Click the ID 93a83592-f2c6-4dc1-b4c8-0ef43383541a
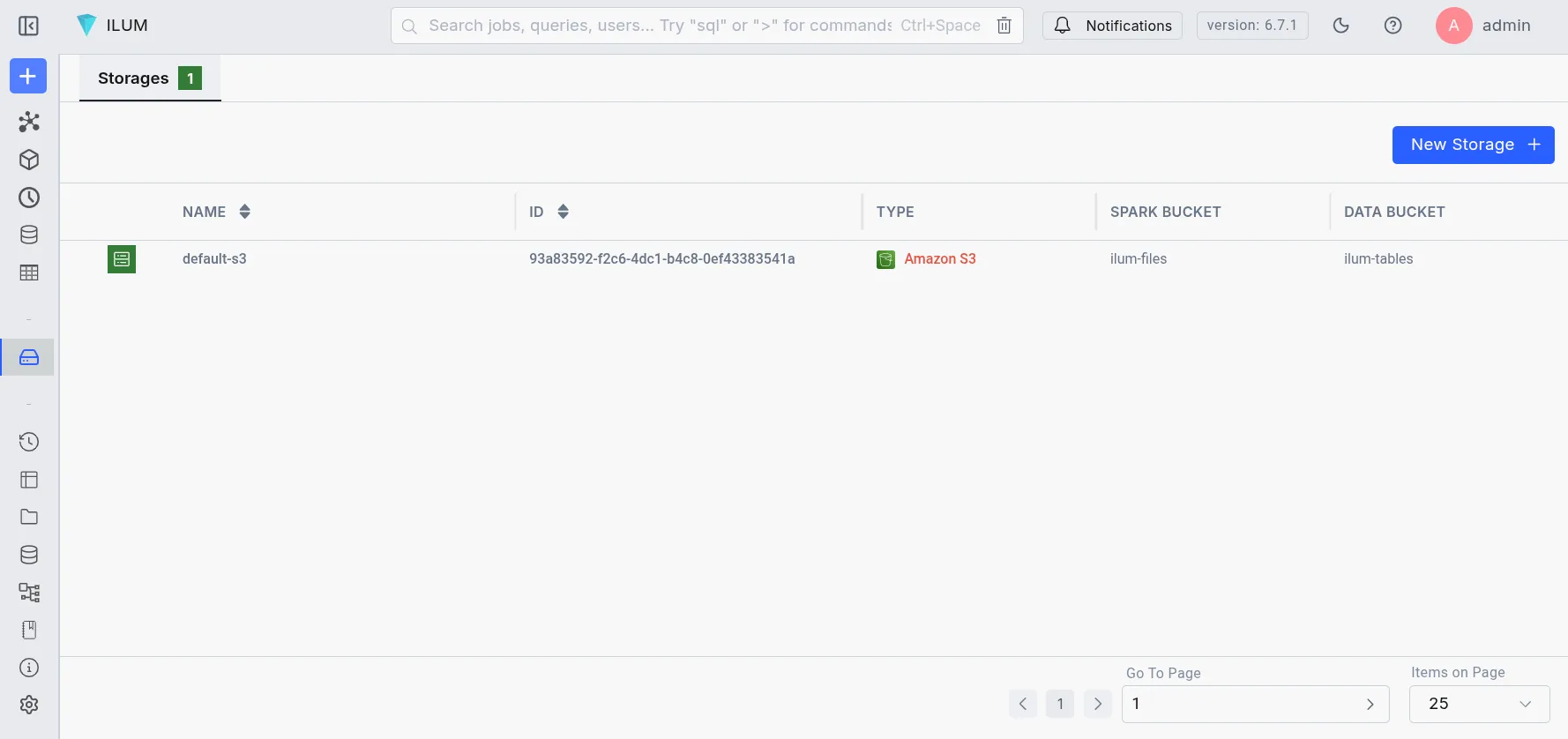1568x739 pixels. (x=662, y=259)
